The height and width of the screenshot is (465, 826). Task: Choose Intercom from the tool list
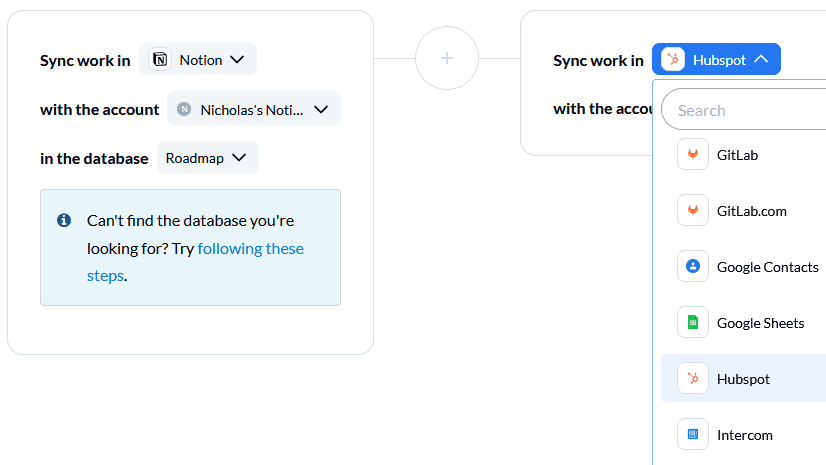[743, 434]
